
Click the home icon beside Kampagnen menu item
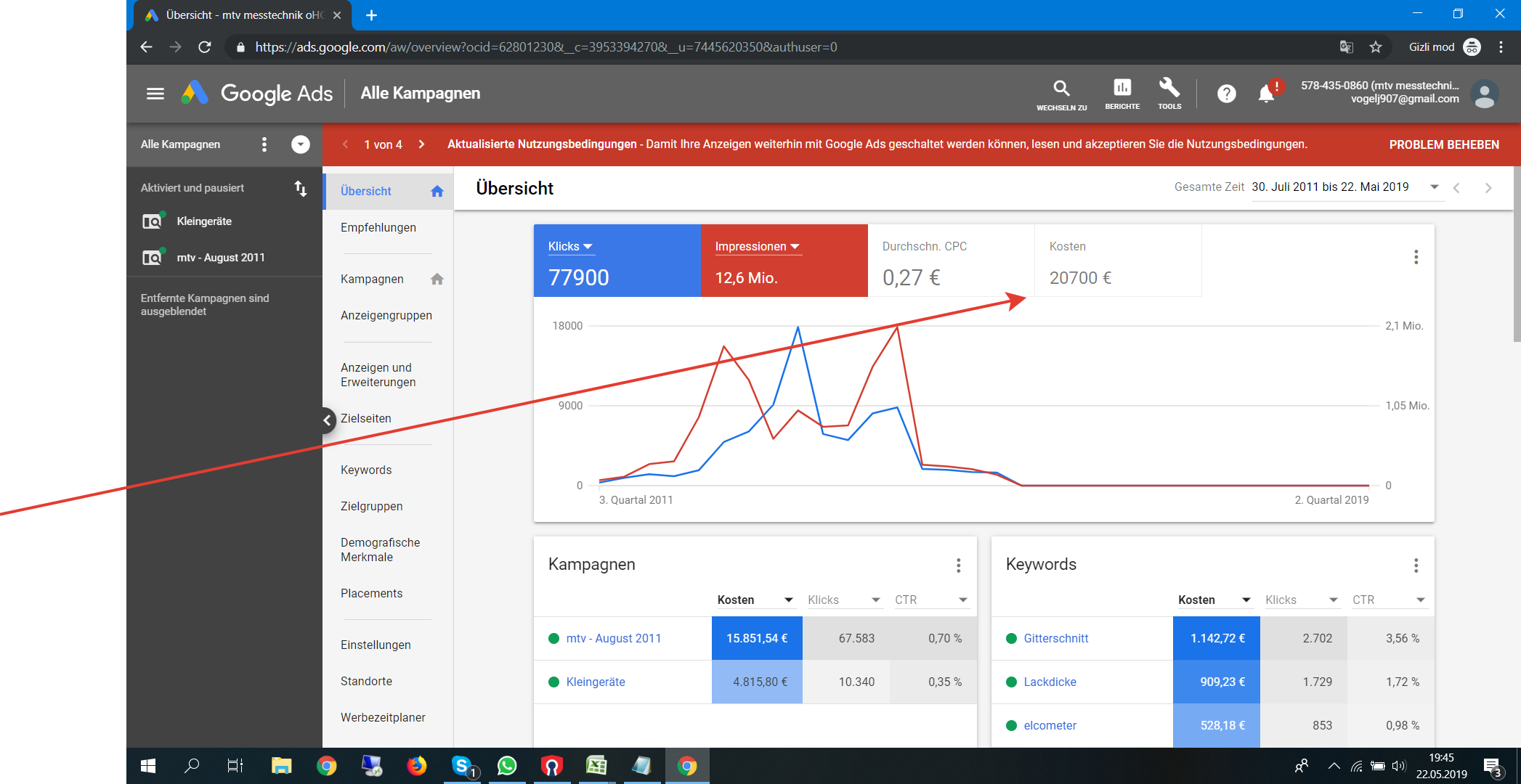437,279
